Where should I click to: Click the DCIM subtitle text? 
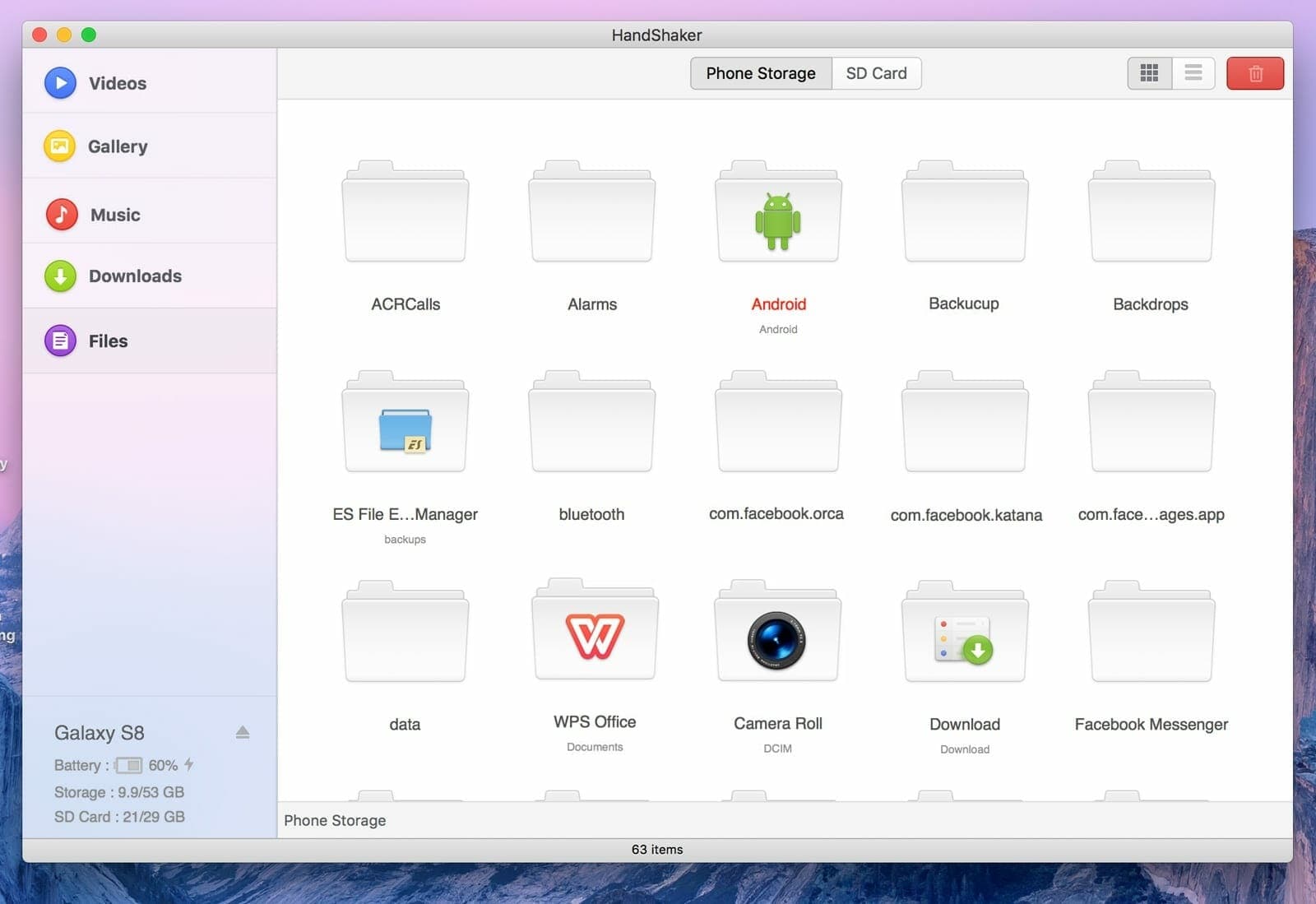[x=778, y=749]
